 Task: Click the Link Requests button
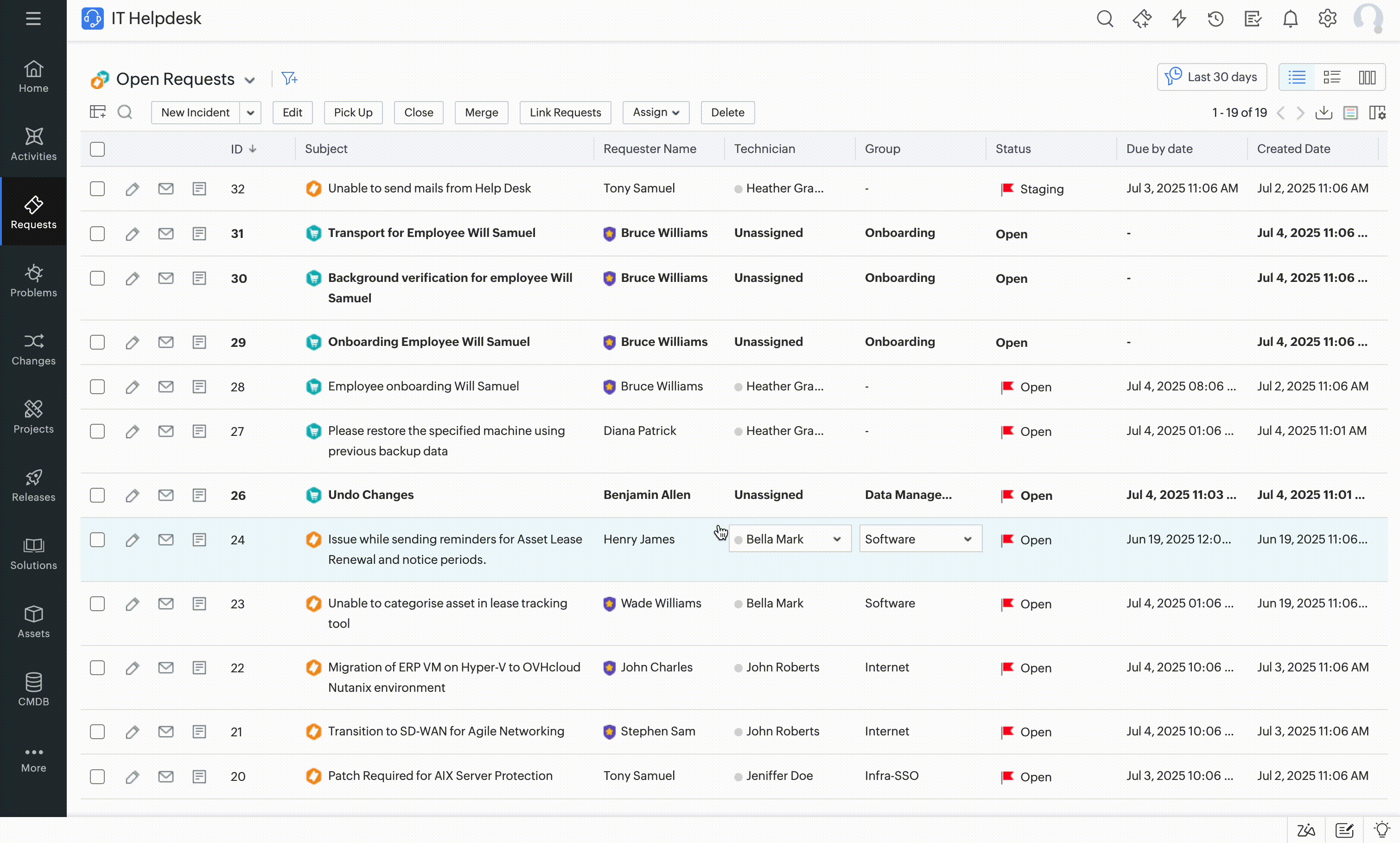click(565, 113)
